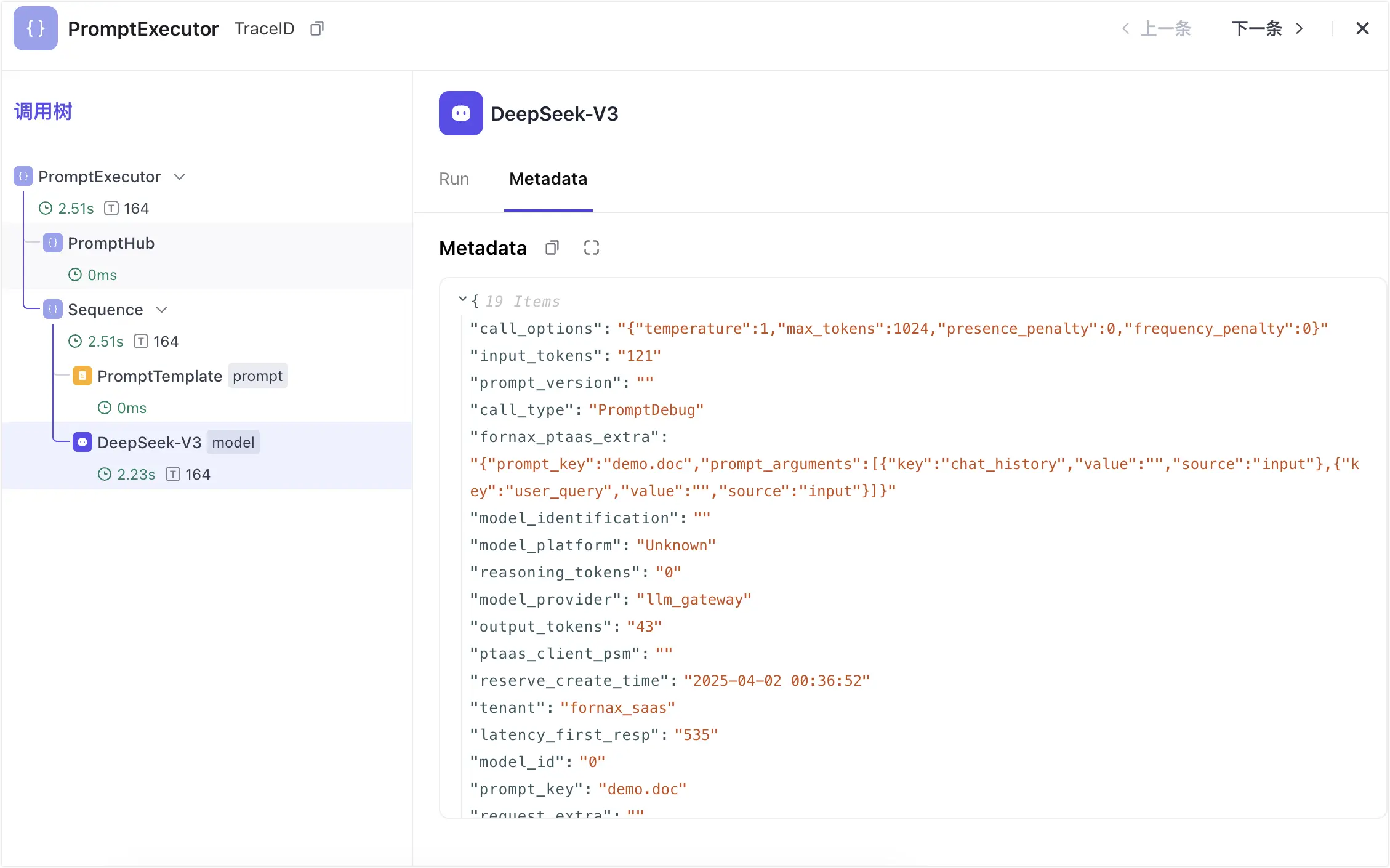1390x868 pixels.
Task: Click the clock icon under DeepSeek-V3 node
Action: (x=105, y=475)
